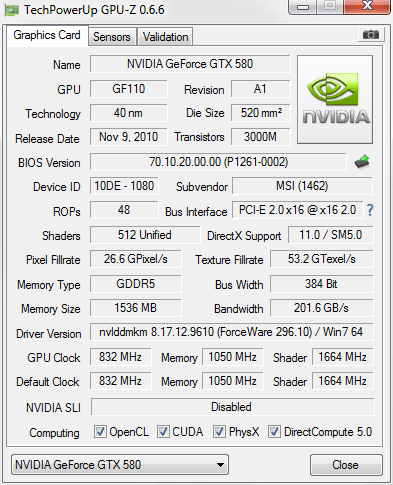Click the Close button
Viewport: 393px width, 485px height.
(x=346, y=465)
